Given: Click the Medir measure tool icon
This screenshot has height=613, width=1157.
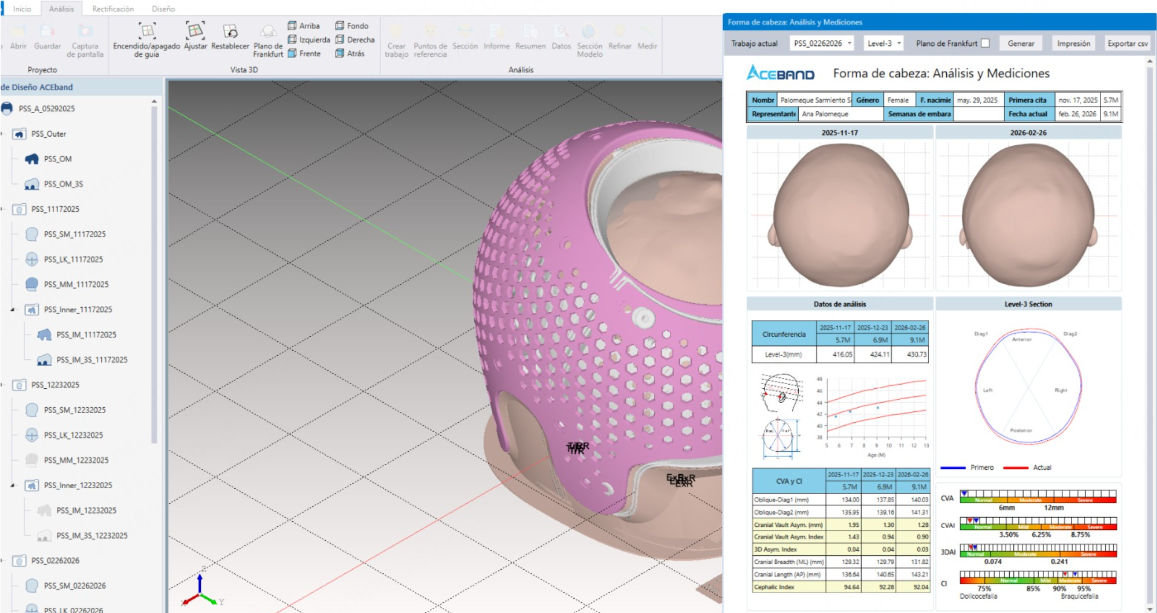Looking at the screenshot, I should pos(647,32).
